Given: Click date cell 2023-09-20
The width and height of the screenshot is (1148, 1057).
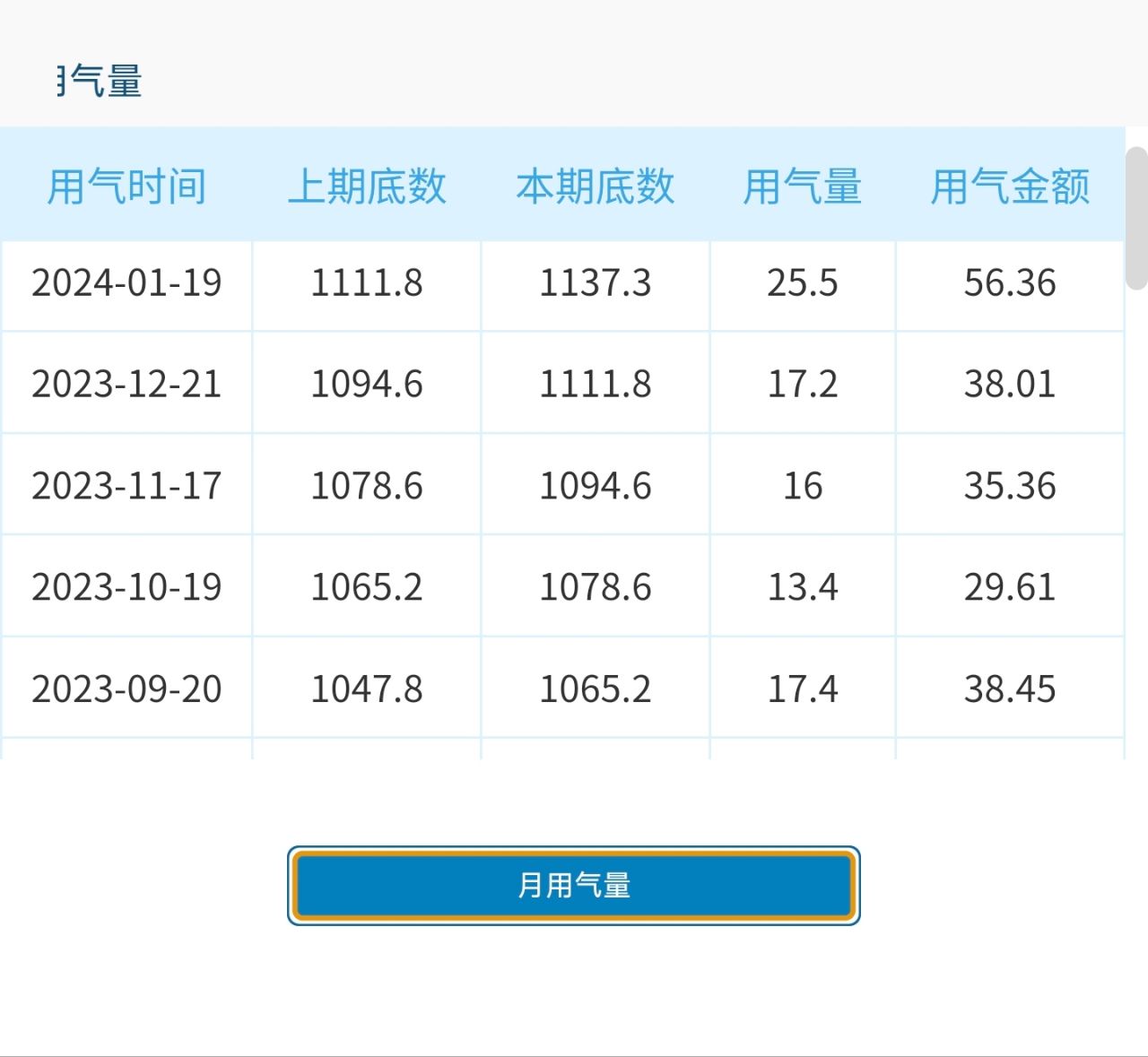Looking at the screenshot, I should click(x=126, y=689).
